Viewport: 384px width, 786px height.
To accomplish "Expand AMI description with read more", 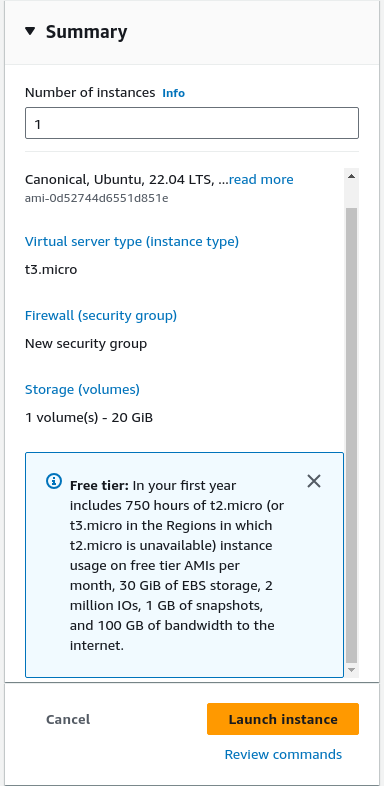I will pos(261,179).
